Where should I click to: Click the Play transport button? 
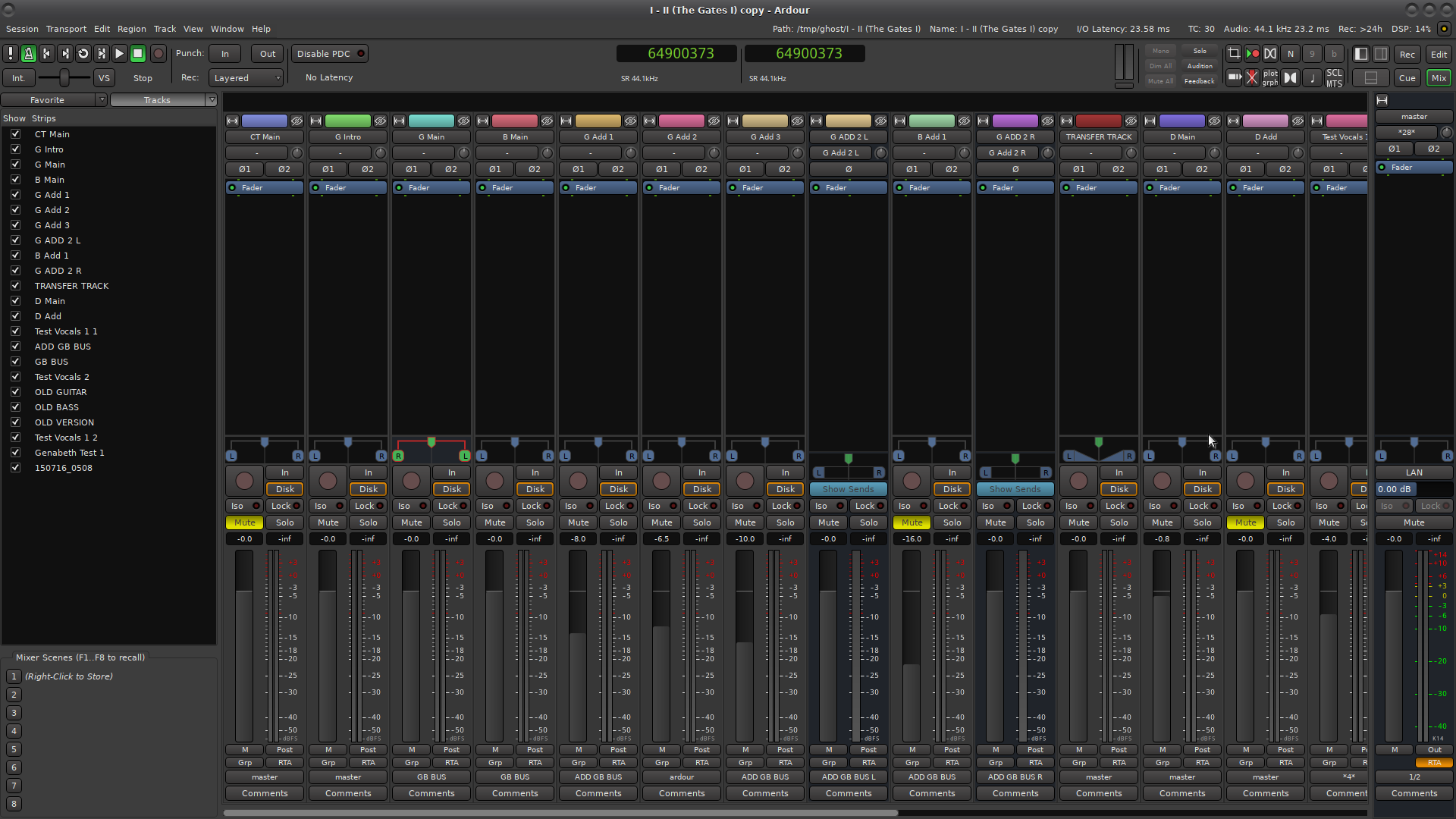coord(119,54)
